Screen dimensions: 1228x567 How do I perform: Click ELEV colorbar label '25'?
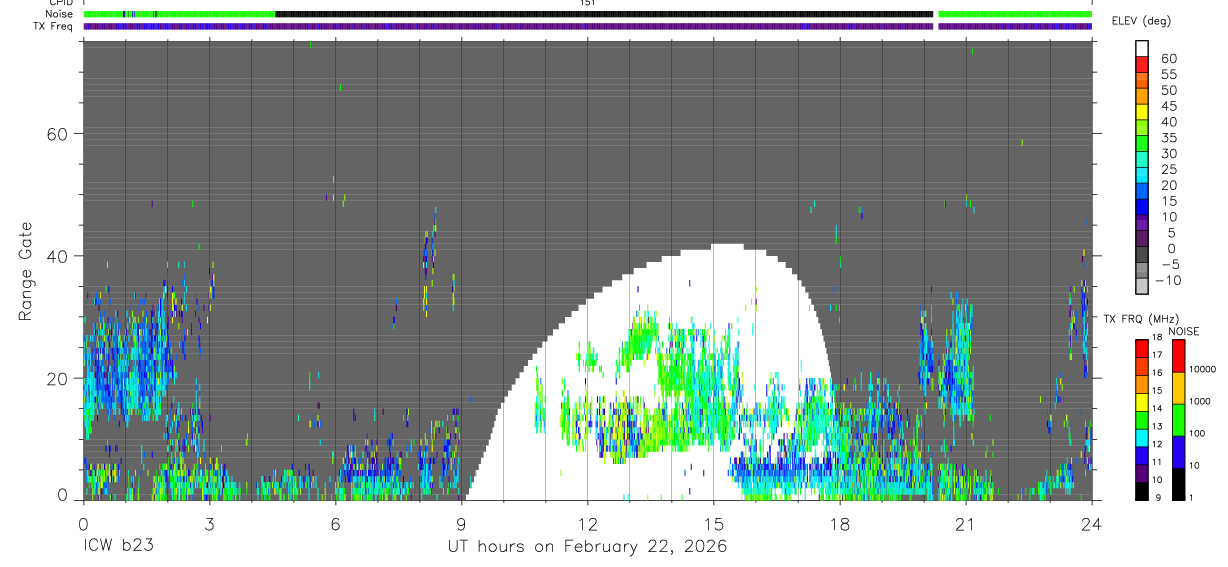pos(1169,169)
